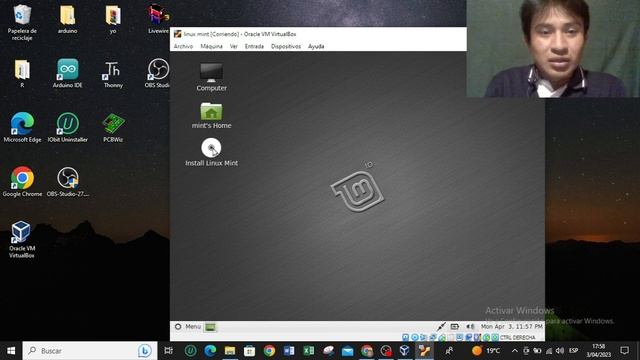Open Papelera de reciclaje on Windows desktop
Screen dimensions: 640x360
[x=22, y=22]
